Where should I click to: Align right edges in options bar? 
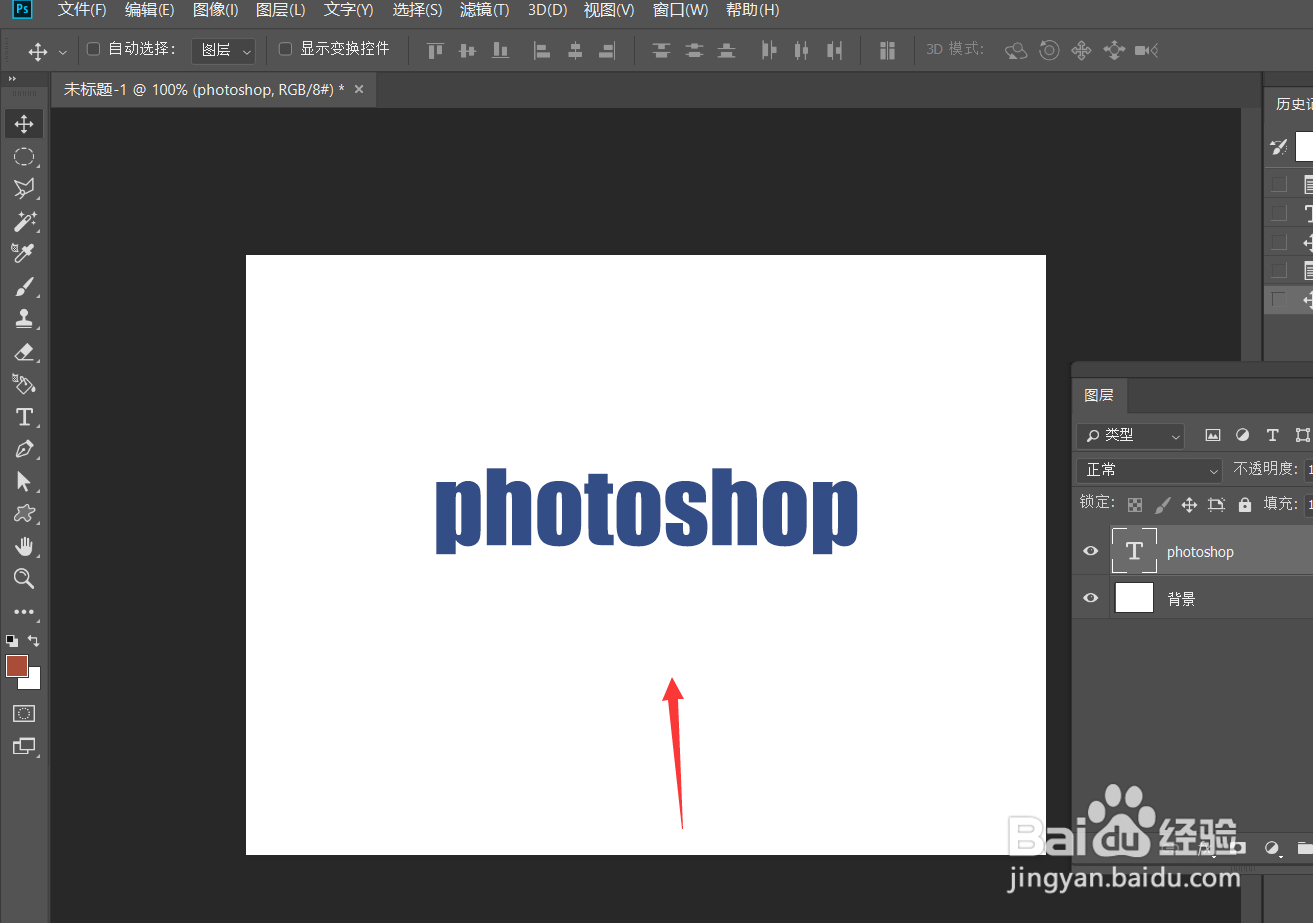(x=607, y=50)
